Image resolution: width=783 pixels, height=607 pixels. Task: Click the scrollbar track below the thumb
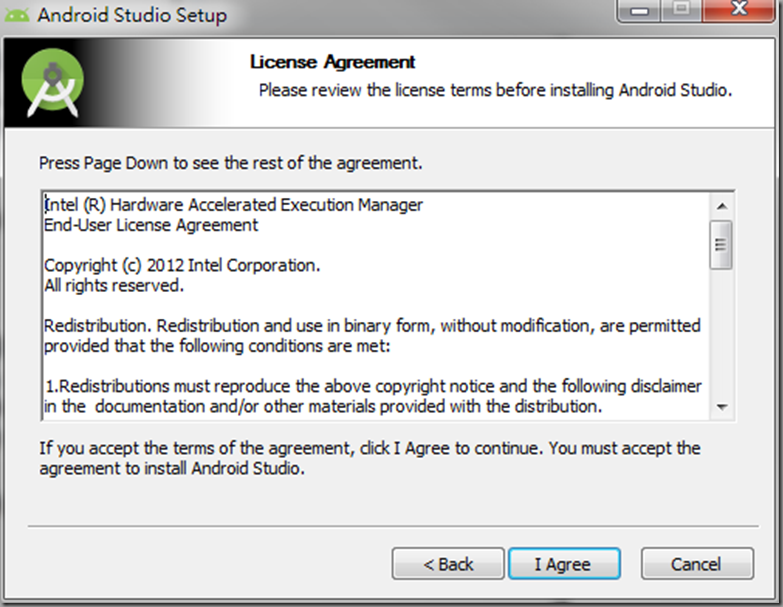pos(721,332)
